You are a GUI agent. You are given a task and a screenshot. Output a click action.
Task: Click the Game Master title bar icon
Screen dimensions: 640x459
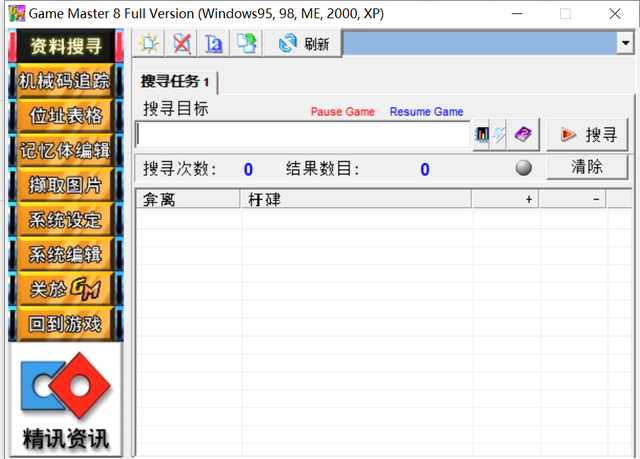tap(17, 14)
